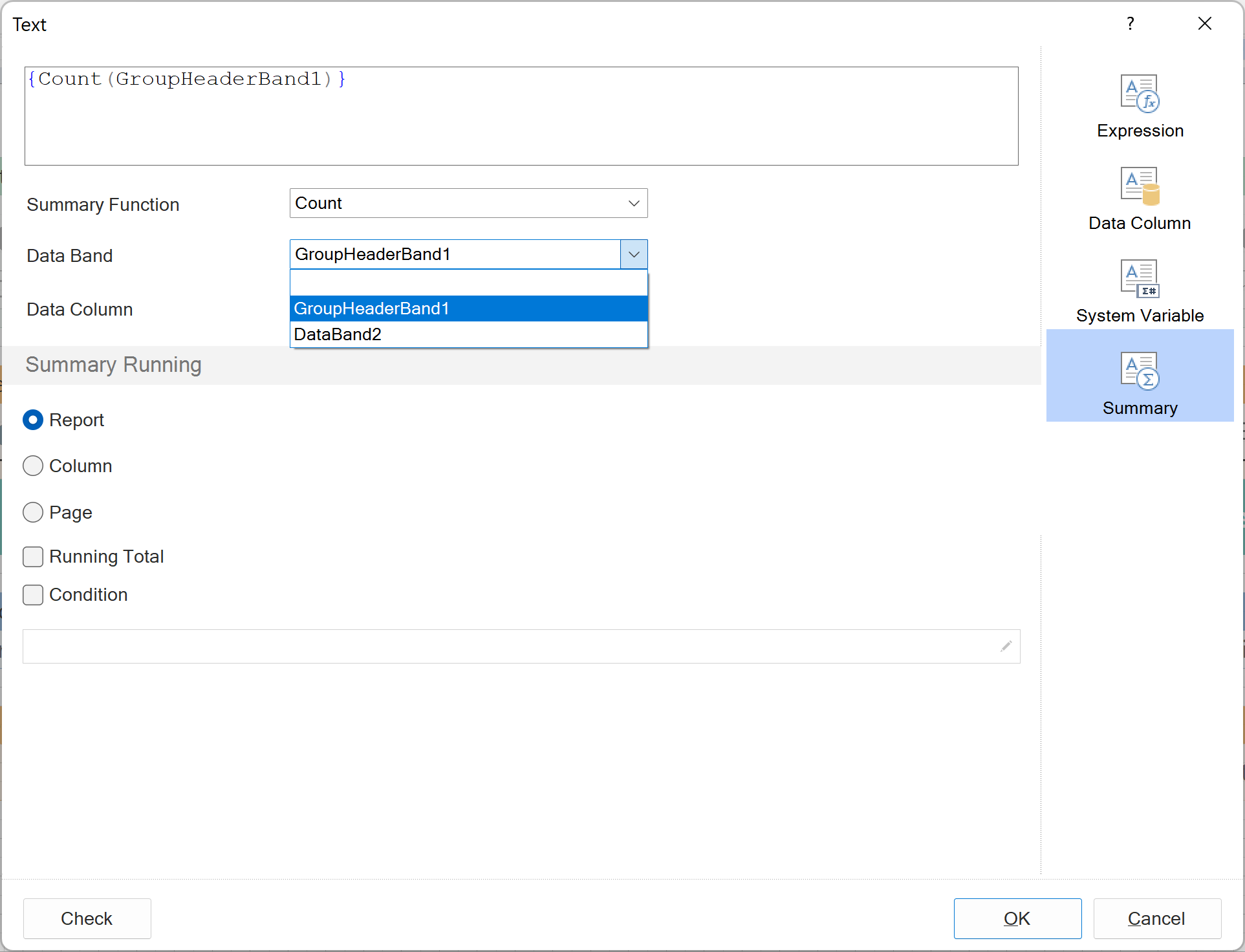Collapse the Data Band dropdown arrow

point(634,254)
